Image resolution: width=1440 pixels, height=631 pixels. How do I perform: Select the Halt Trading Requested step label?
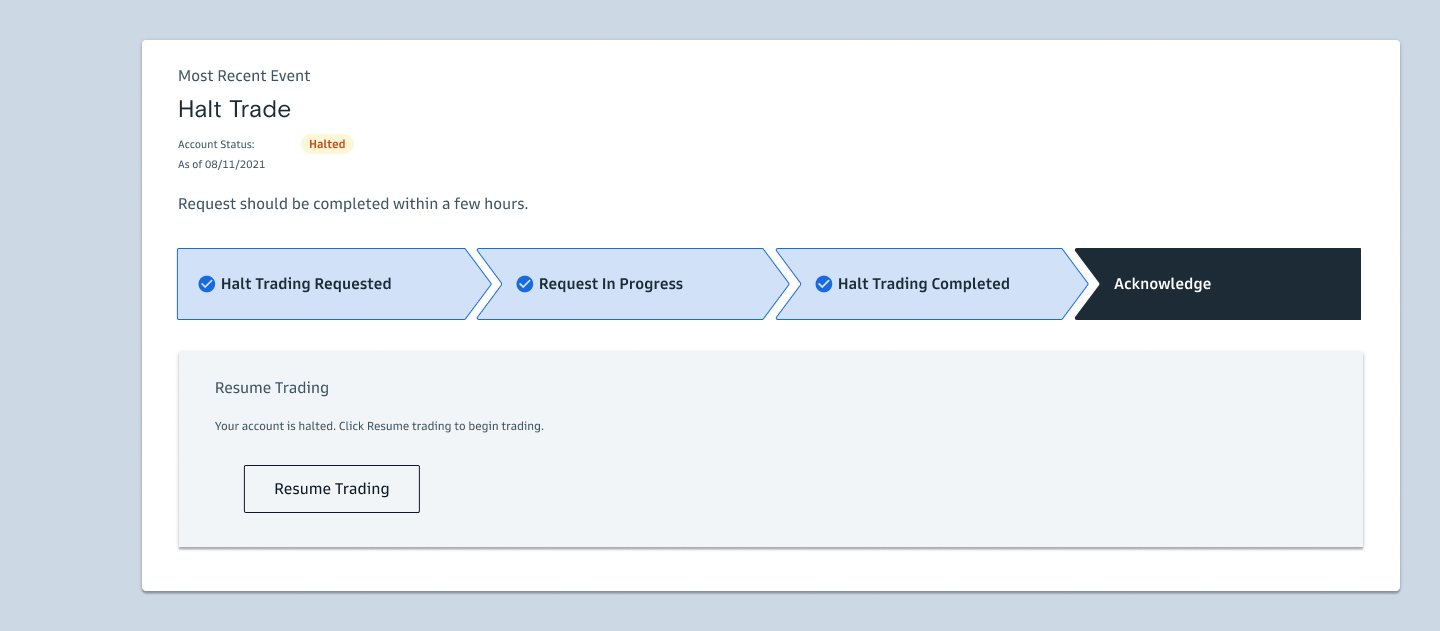click(306, 284)
